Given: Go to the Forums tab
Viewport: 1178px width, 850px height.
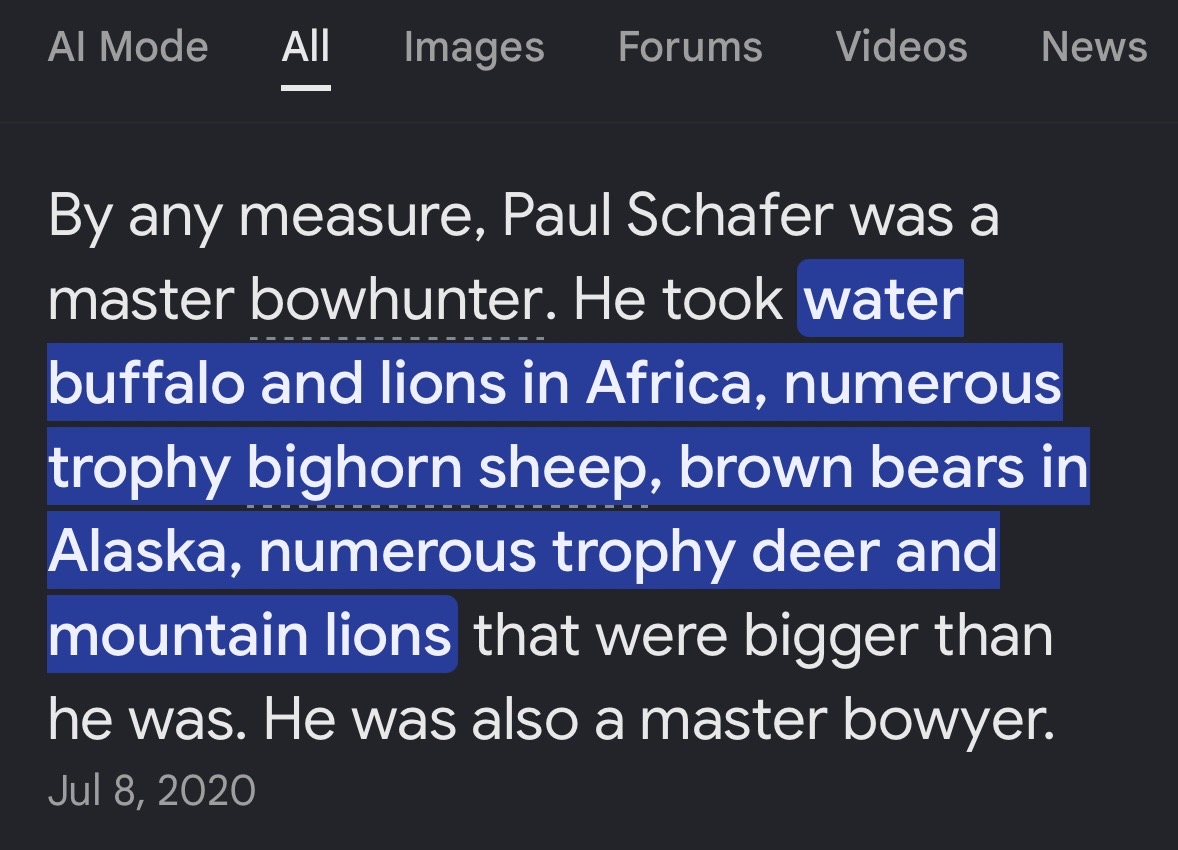Looking at the screenshot, I should tap(690, 47).
